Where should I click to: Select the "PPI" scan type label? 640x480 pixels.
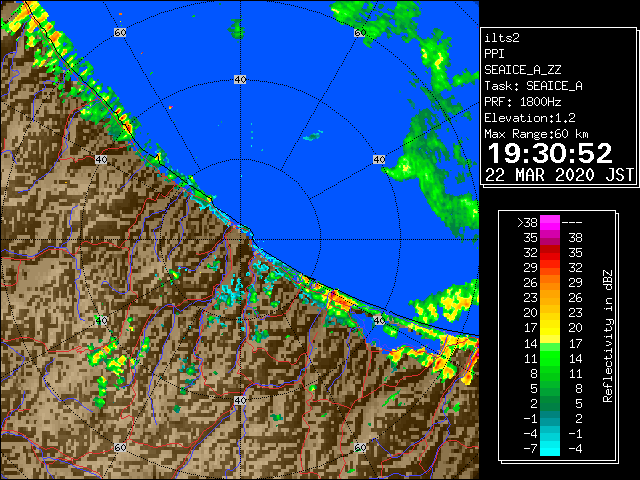pos(494,54)
